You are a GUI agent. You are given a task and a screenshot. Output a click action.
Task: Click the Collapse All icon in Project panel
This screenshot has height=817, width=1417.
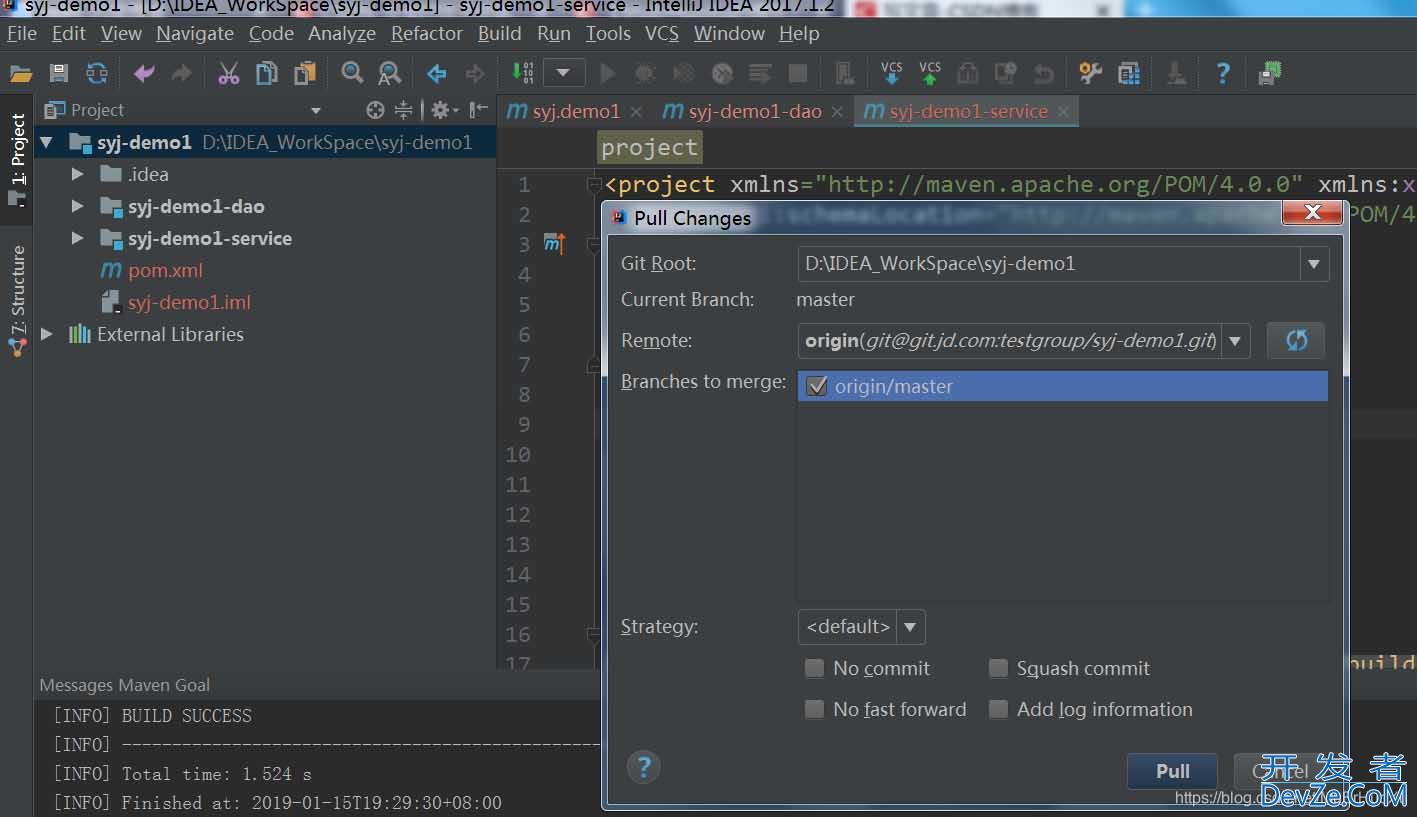(x=403, y=110)
